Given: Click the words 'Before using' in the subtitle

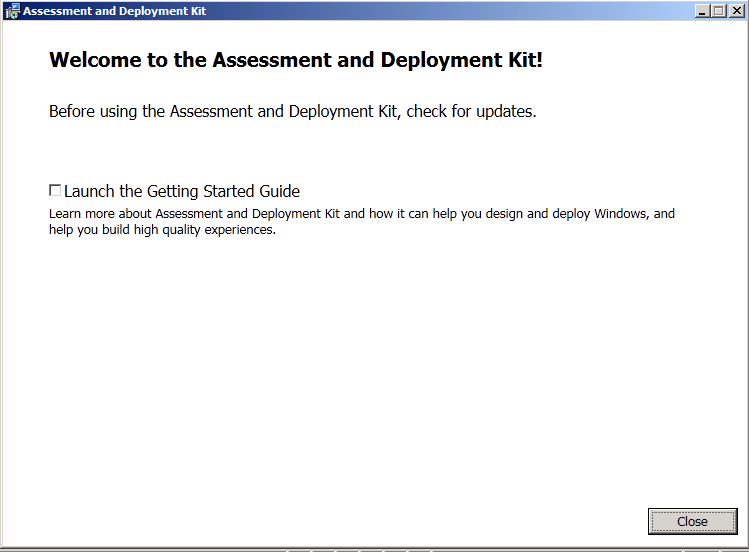Looking at the screenshot, I should [x=93, y=112].
